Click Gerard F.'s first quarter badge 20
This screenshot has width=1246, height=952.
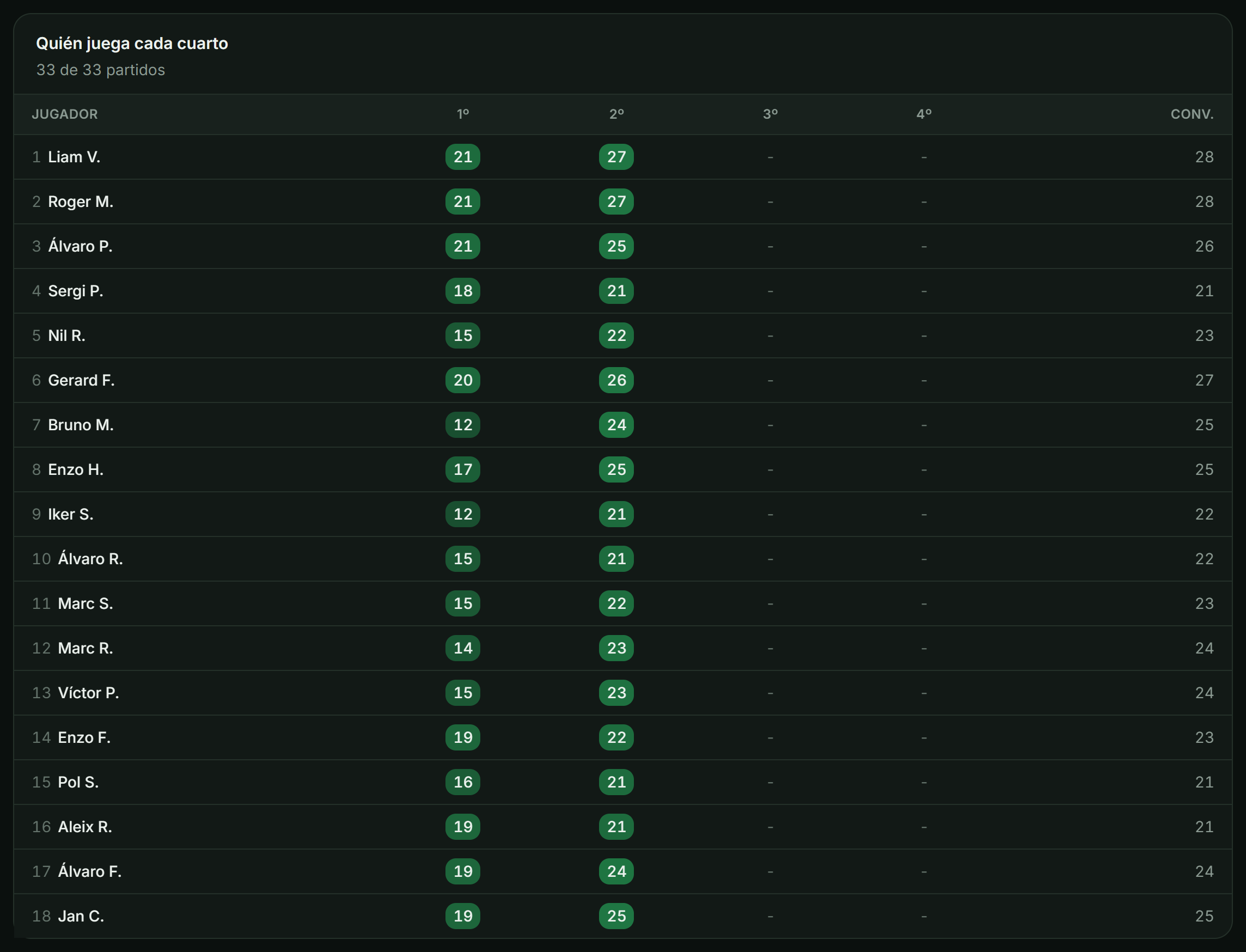(x=463, y=380)
